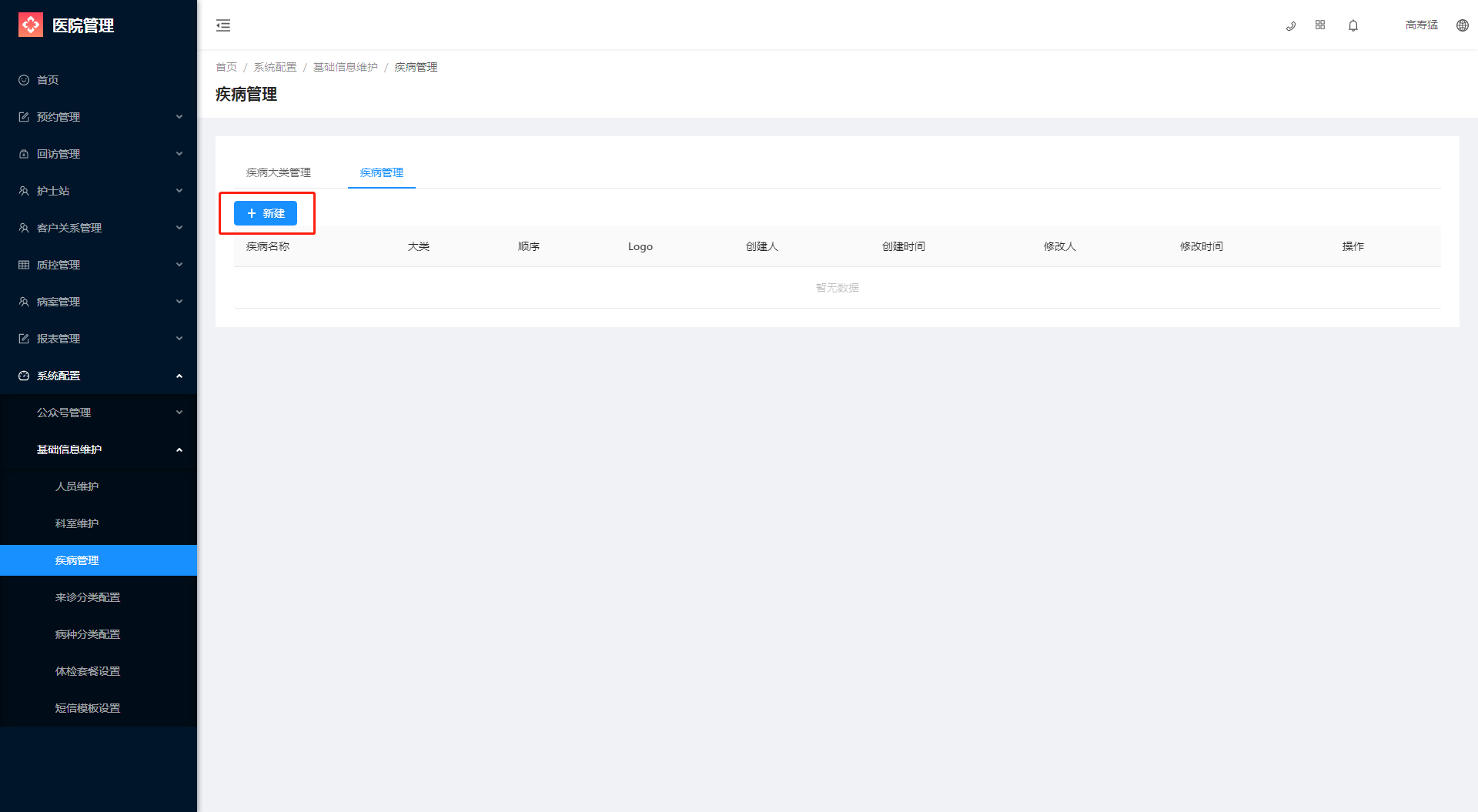Click the hospital management logo icon
This screenshot has width=1478, height=812.
(x=31, y=25)
